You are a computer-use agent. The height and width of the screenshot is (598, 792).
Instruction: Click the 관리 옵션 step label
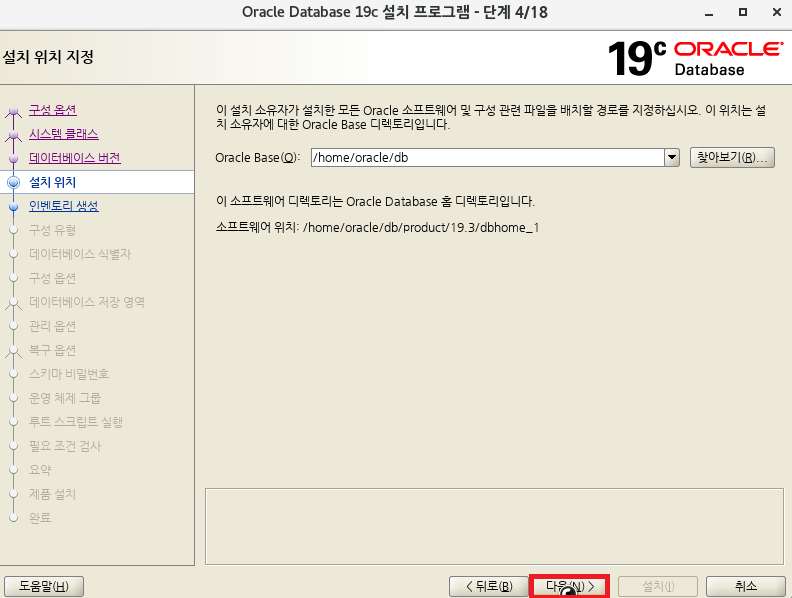(x=53, y=326)
